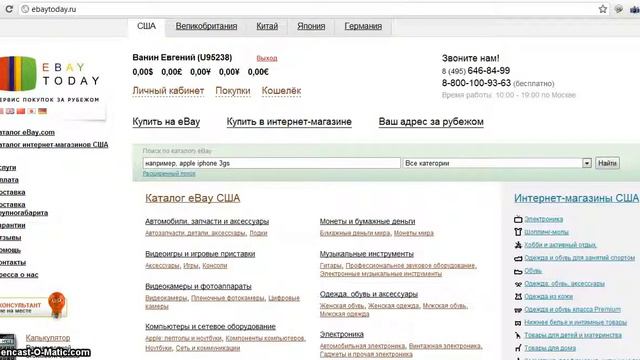Open the online consultant lightbulb banner

pyautogui.click(x=33, y=305)
